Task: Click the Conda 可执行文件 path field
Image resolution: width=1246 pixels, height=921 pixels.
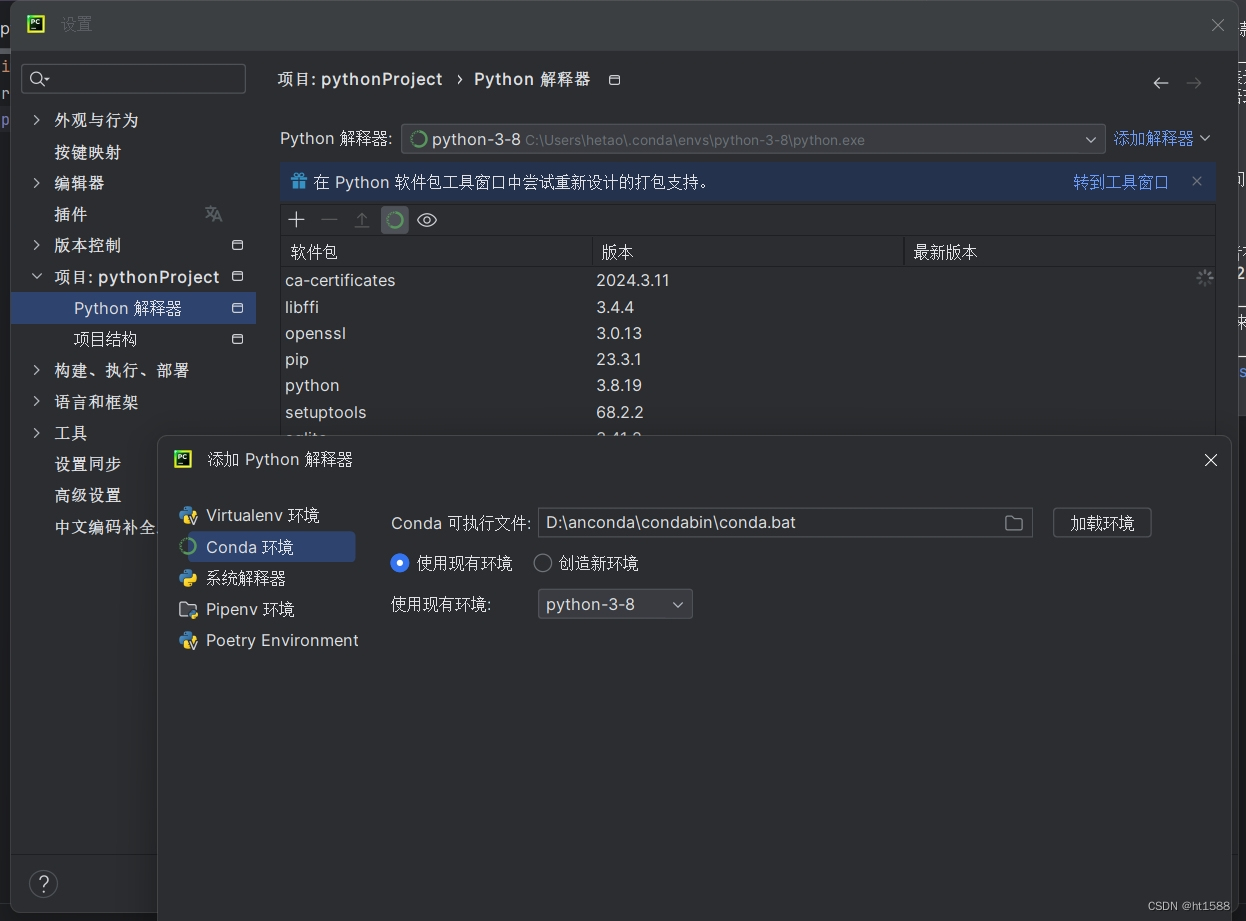Action: pyautogui.click(x=785, y=523)
